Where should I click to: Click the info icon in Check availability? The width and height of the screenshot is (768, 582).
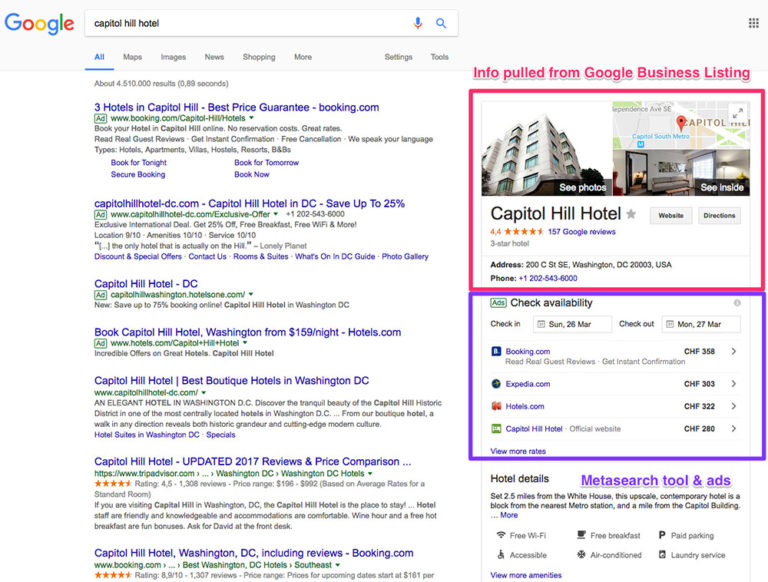[737, 303]
